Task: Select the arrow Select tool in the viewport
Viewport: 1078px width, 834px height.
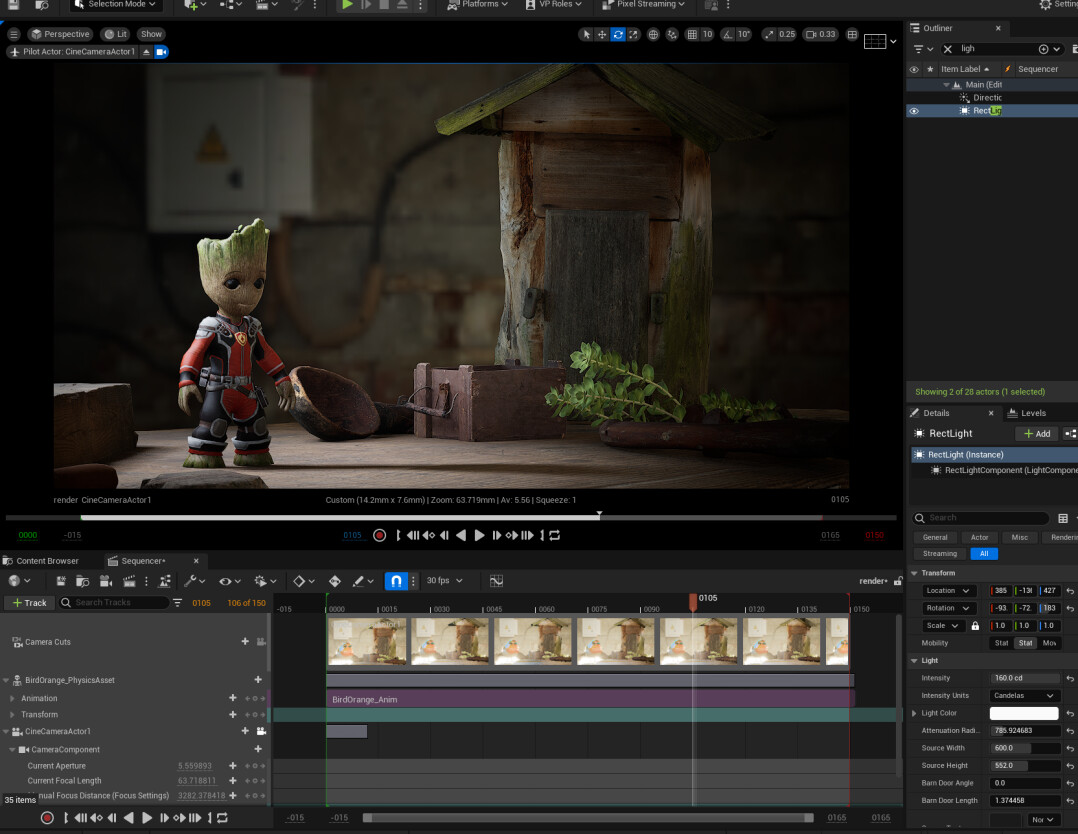Action: point(587,34)
